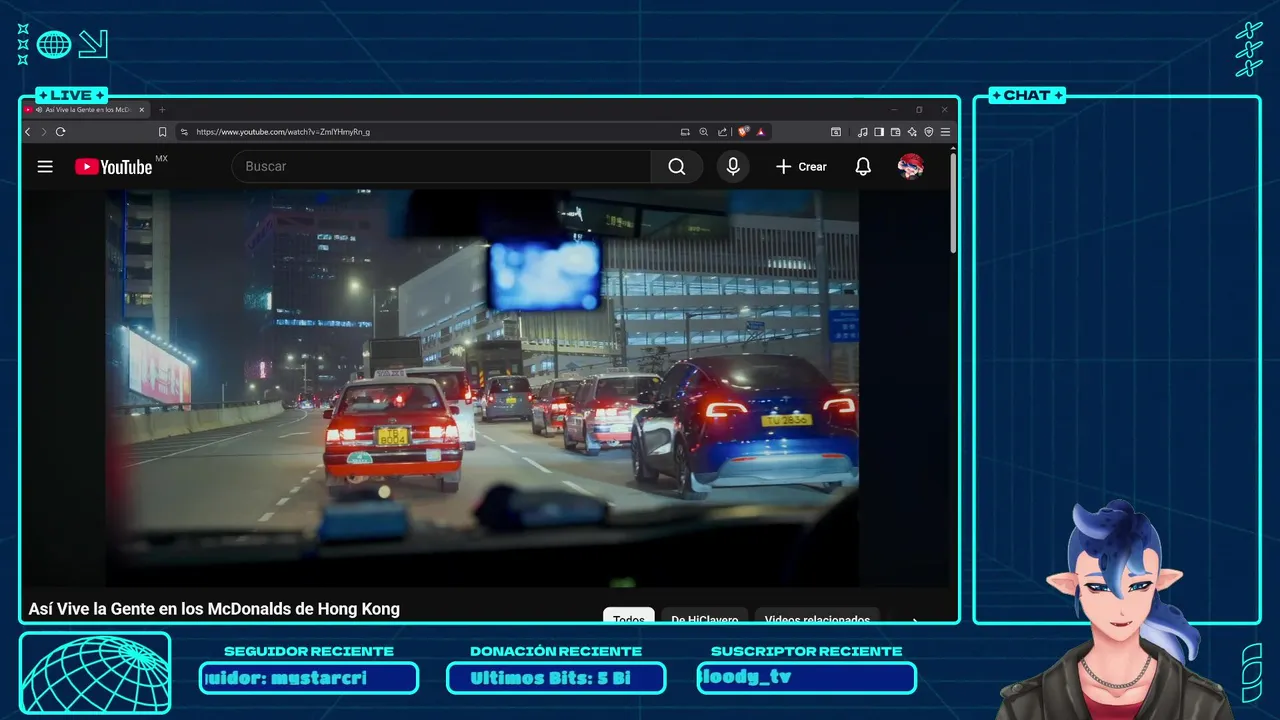Open the Brave VPN shield icon

tap(929, 132)
